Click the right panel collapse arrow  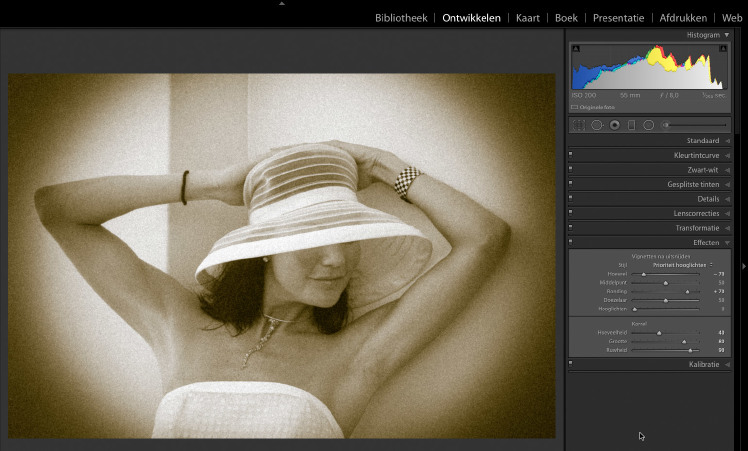click(744, 266)
